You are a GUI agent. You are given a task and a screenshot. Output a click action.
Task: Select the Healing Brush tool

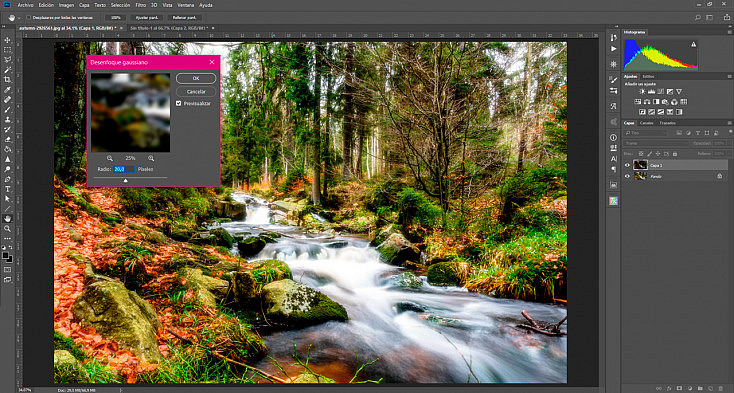[x=7, y=99]
